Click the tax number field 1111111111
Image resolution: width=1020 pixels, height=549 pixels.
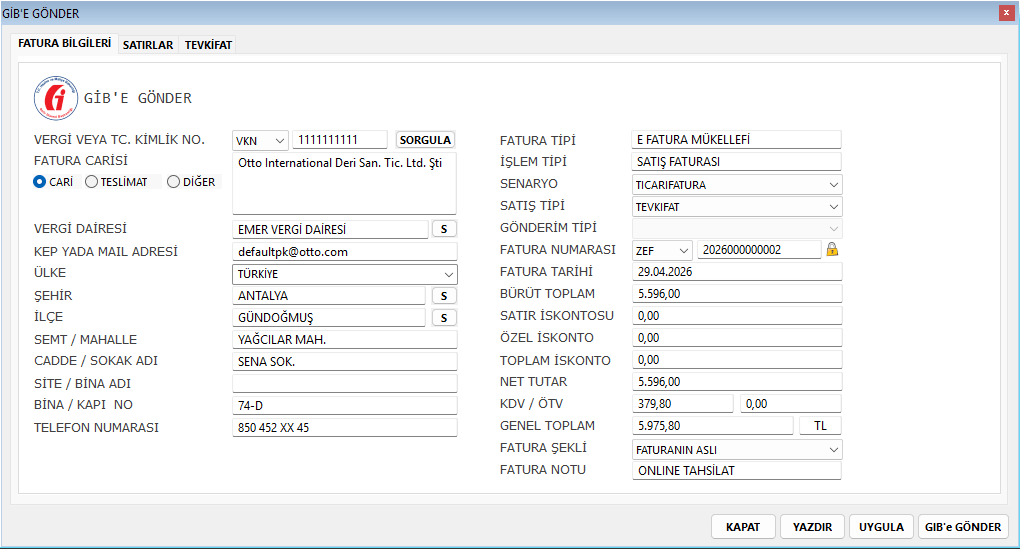click(340, 140)
